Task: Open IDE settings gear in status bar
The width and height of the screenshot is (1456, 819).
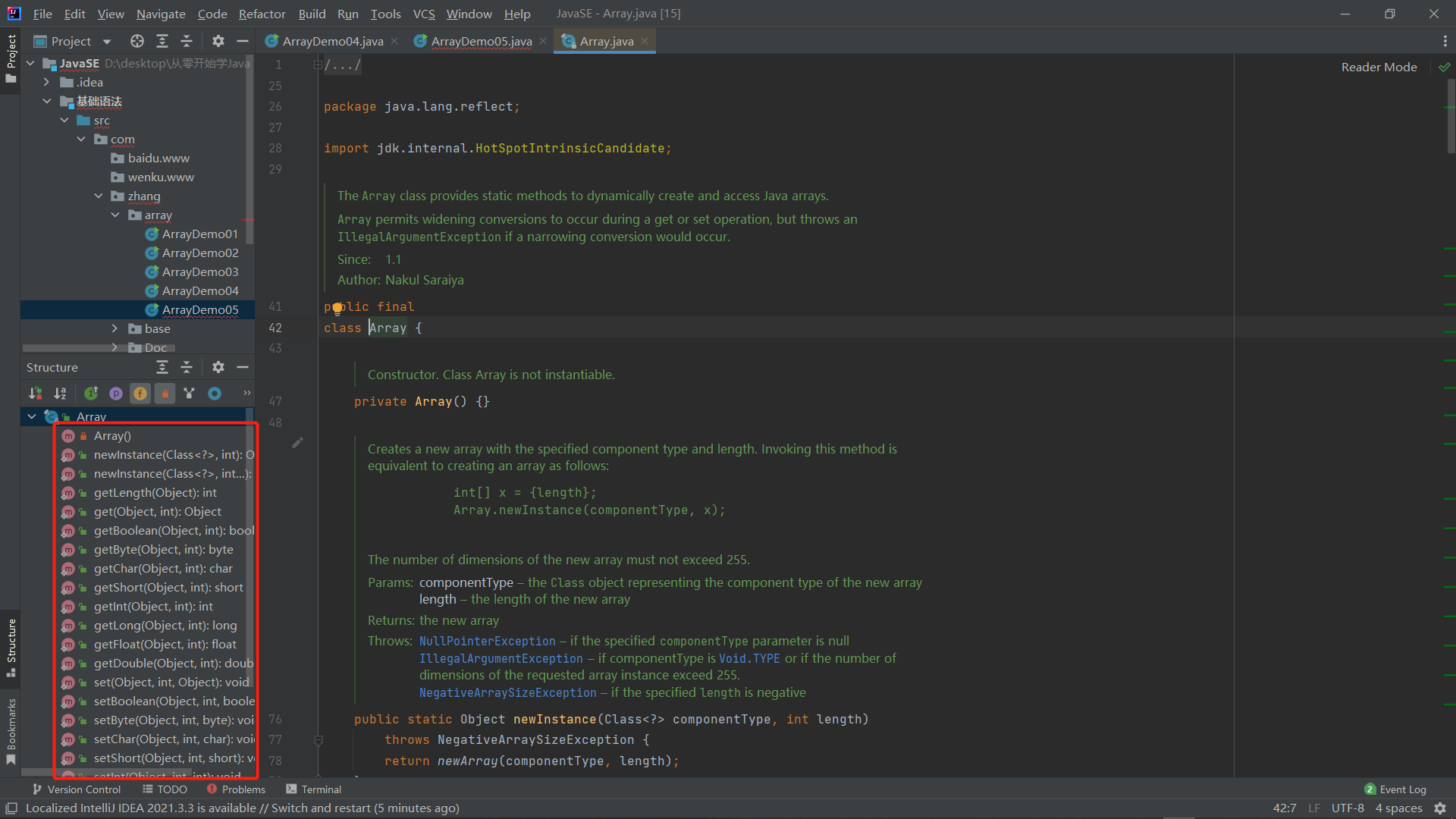Action: [x=1440, y=808]
